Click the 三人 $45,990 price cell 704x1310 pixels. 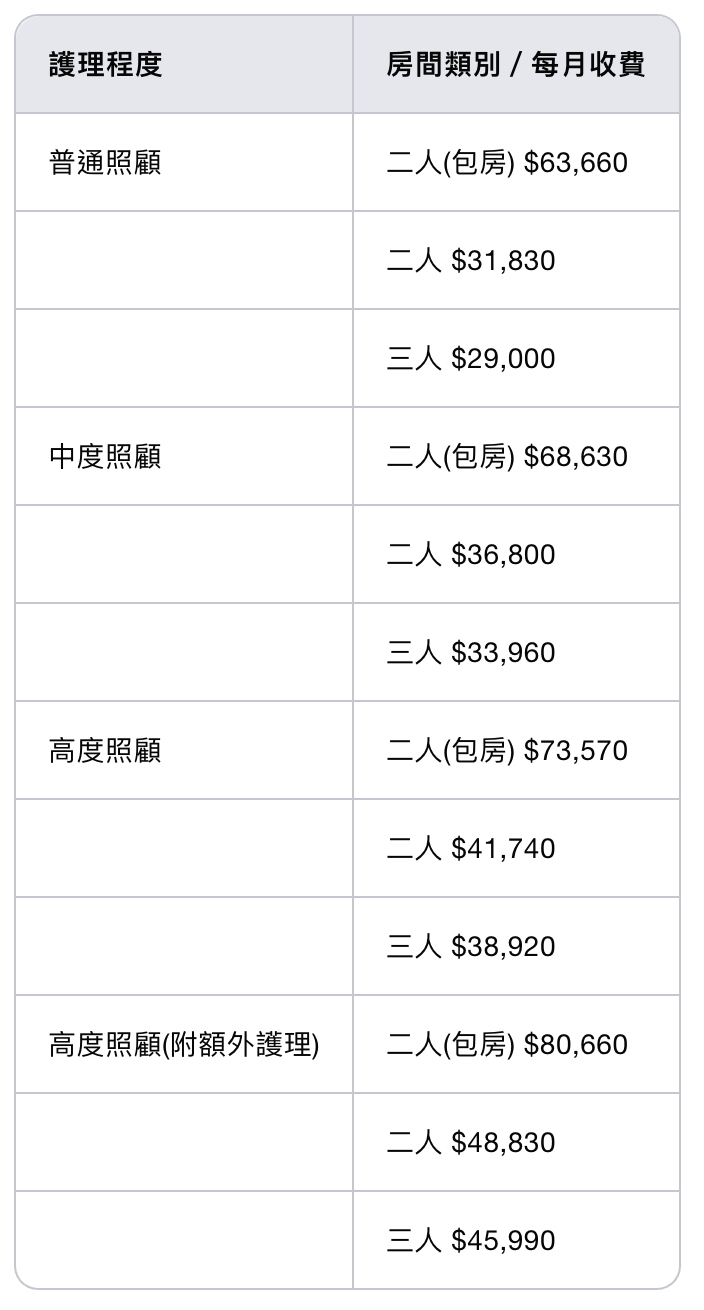(x=471, y=1241)
